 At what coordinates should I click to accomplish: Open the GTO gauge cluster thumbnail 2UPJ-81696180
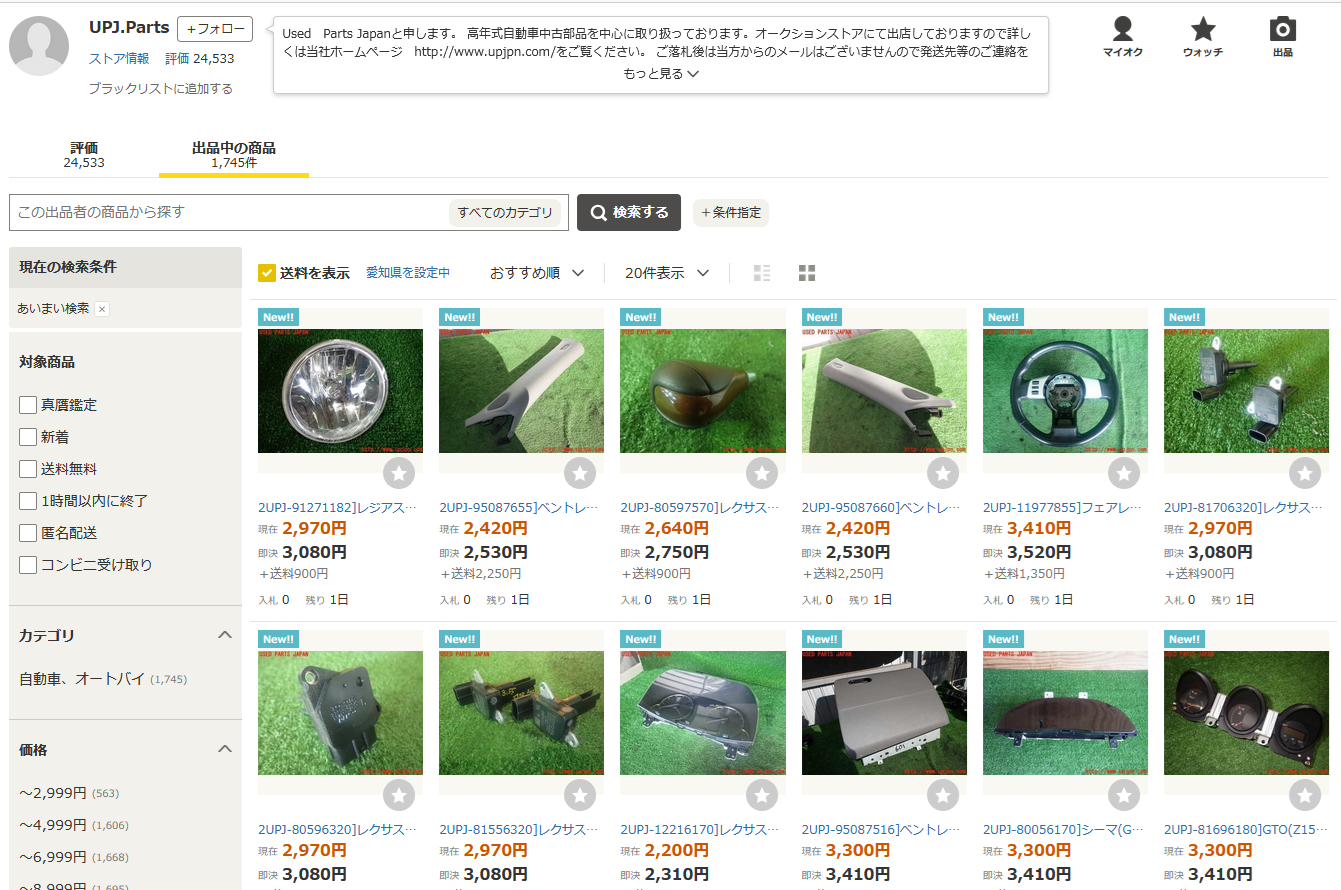tap(1246, 713)
